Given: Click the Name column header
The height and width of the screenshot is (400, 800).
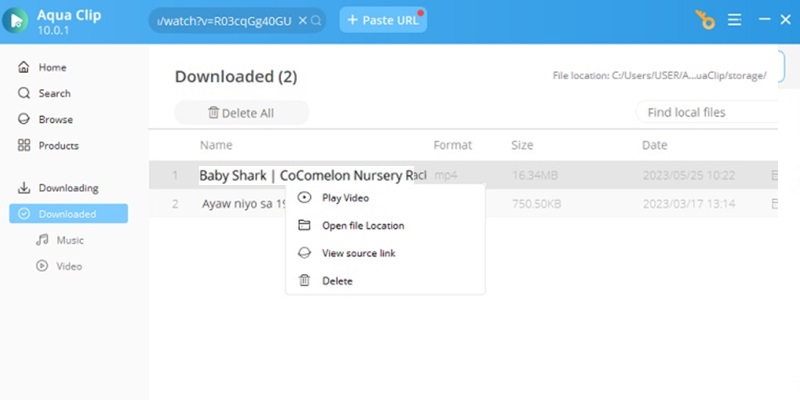Looking at the screenshot, I should 216,145.
